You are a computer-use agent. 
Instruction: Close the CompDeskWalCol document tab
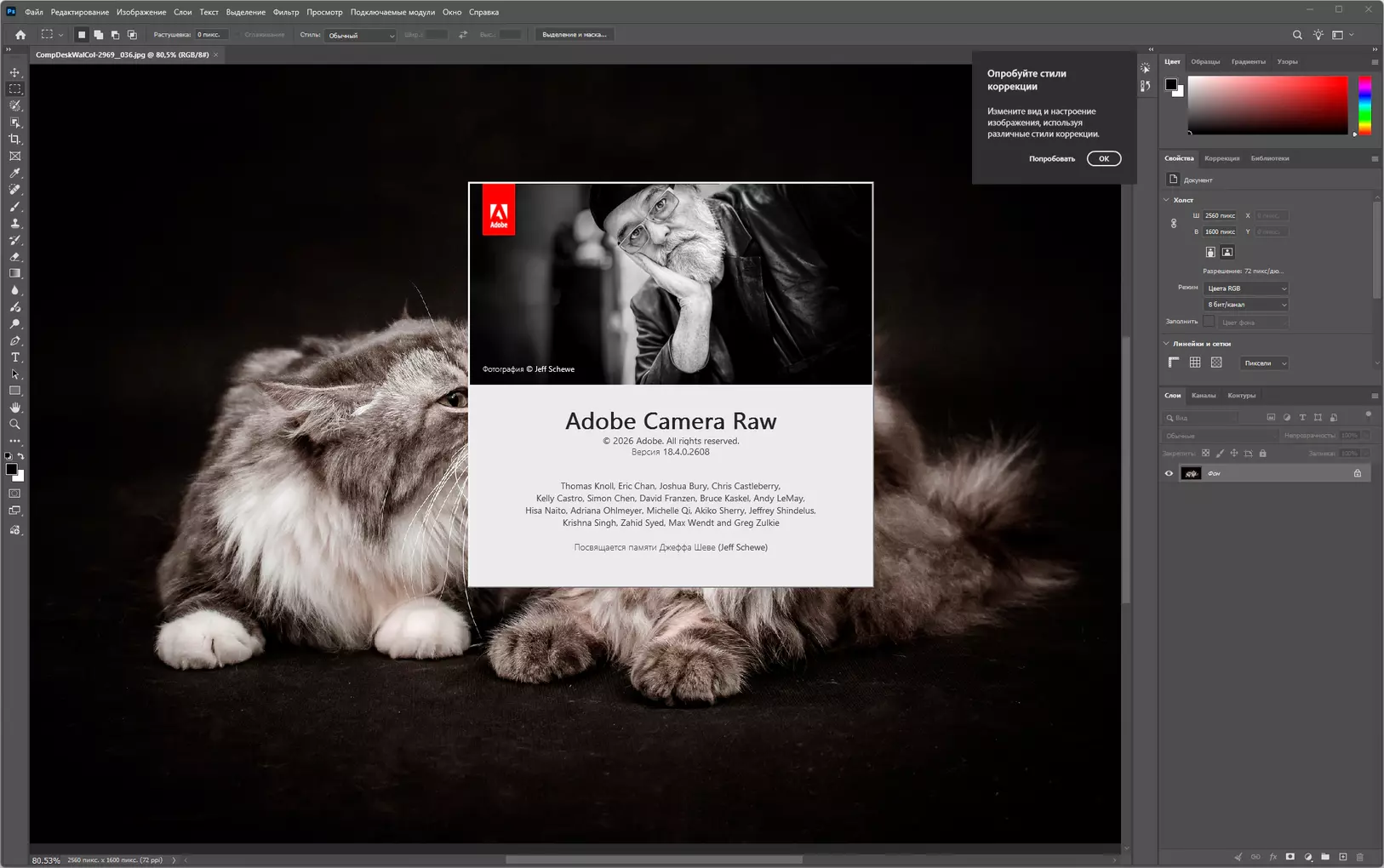[216, 54]
